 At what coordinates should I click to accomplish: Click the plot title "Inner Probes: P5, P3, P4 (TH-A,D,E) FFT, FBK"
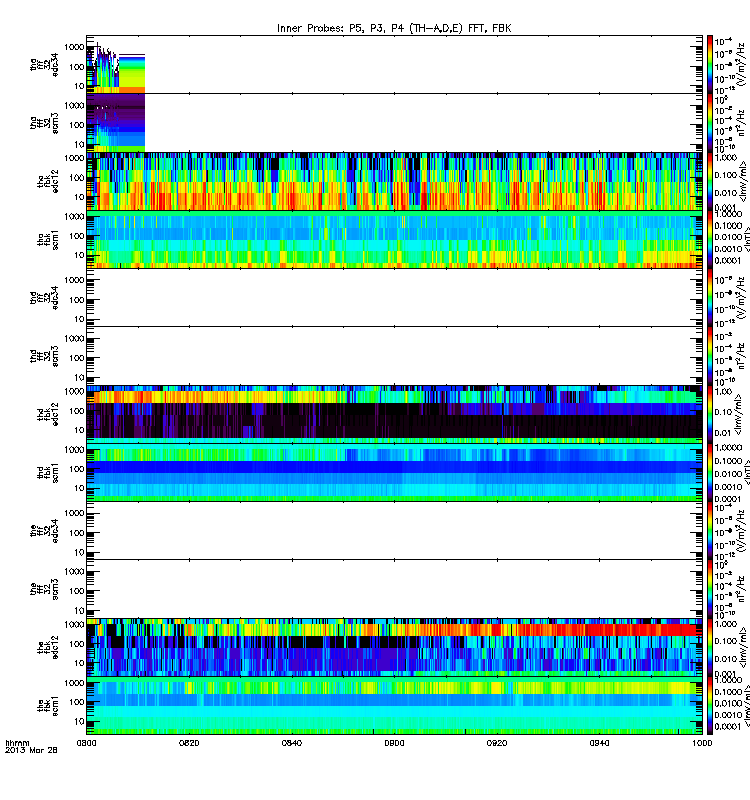coord(394,28)
